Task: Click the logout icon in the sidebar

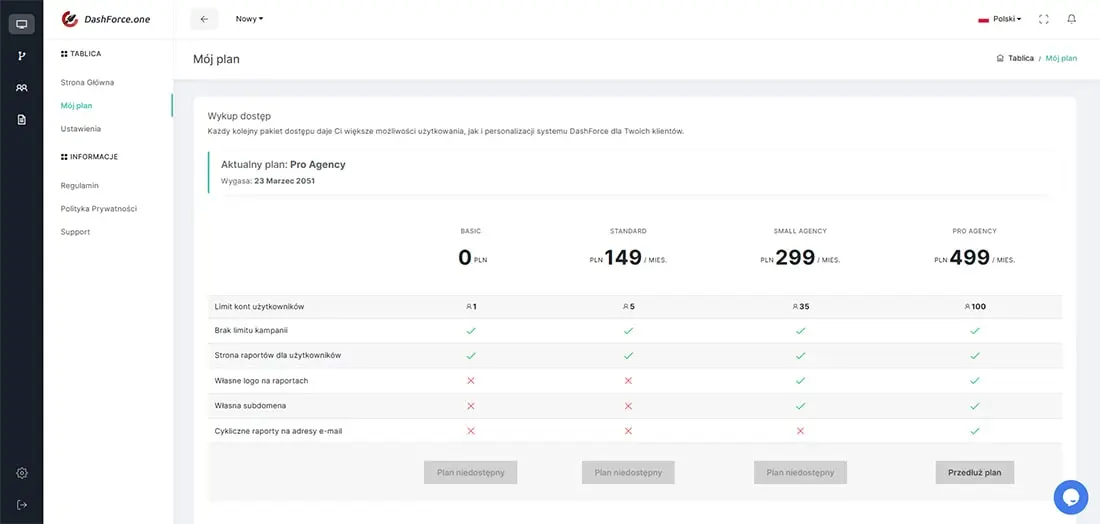Action: tap(22, 504)
